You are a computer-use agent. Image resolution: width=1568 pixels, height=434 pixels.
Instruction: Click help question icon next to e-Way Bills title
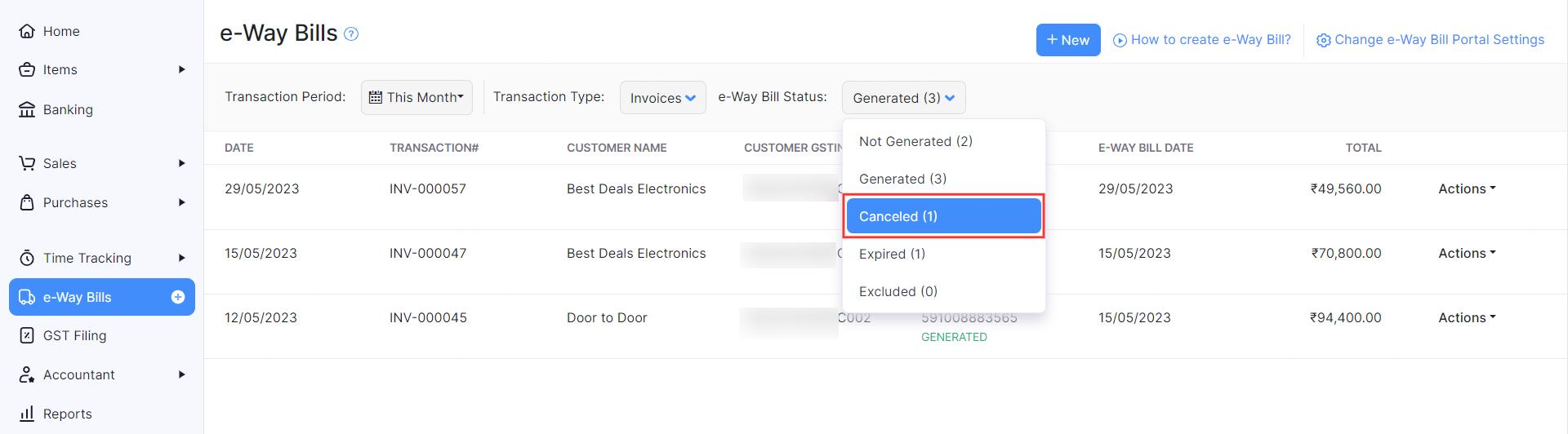(351, 34)
